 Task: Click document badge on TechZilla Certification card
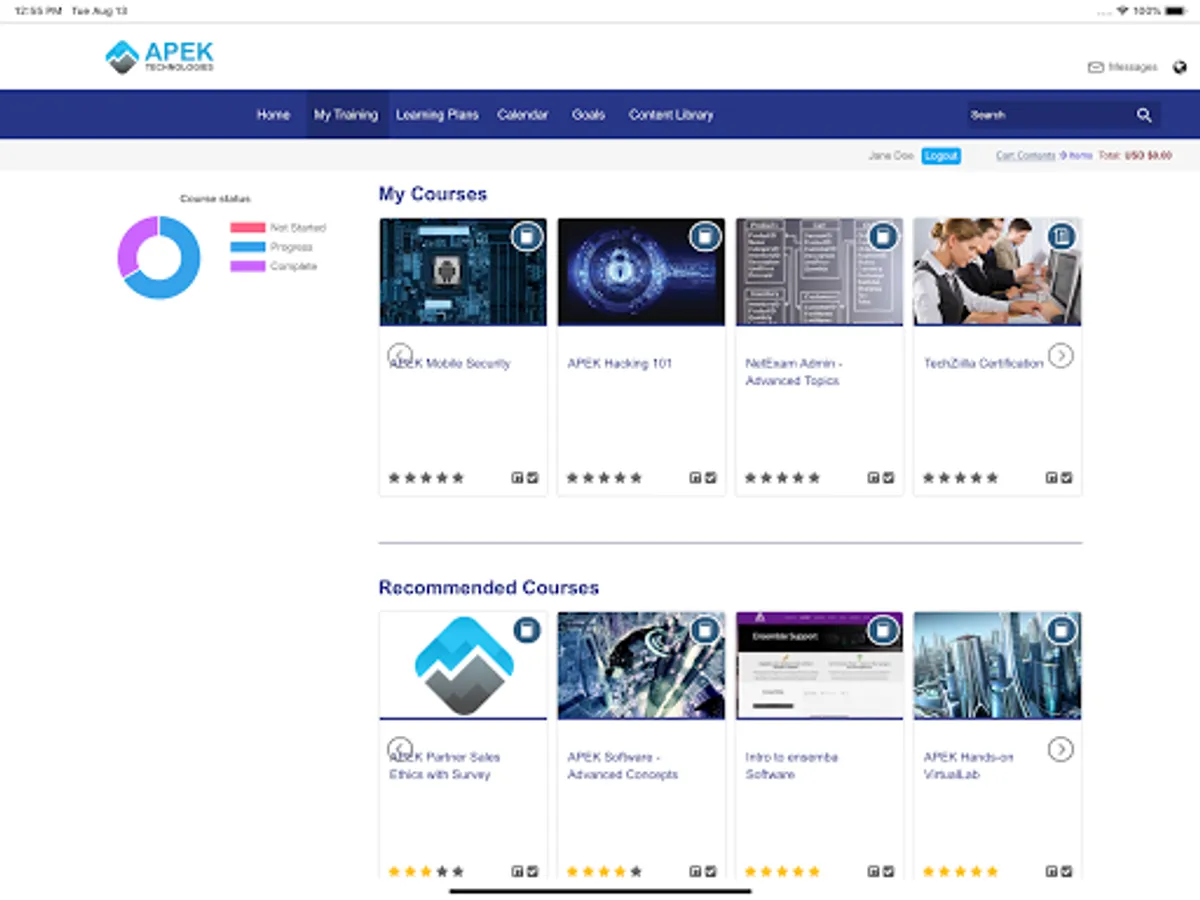click(x=1061, y=237)
